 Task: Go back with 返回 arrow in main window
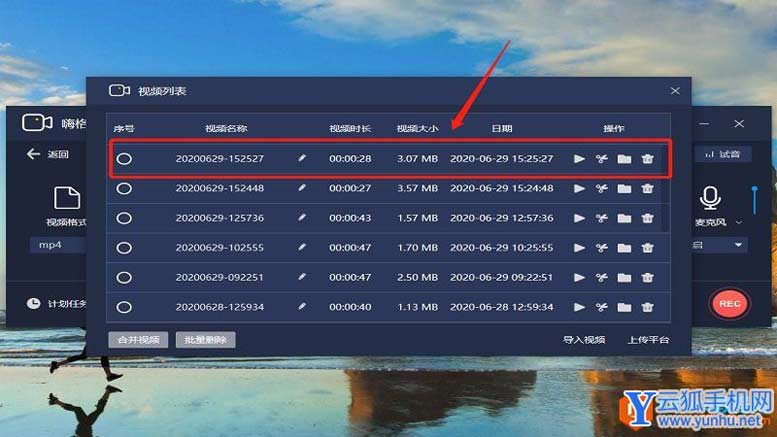pyautogui.click(x=48, y=154)
